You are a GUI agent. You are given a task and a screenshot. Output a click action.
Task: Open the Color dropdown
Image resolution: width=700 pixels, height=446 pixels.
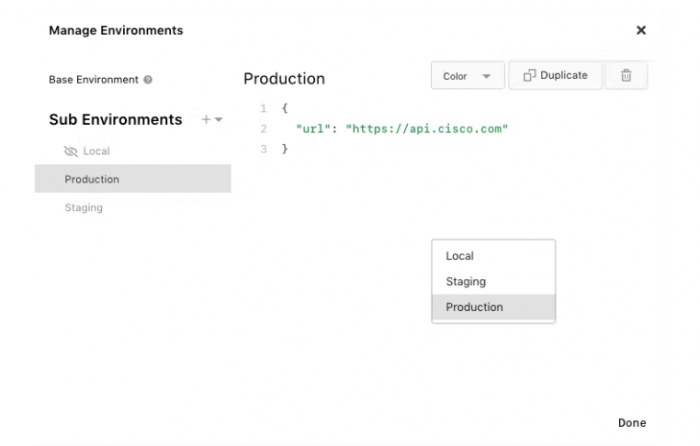467,76
